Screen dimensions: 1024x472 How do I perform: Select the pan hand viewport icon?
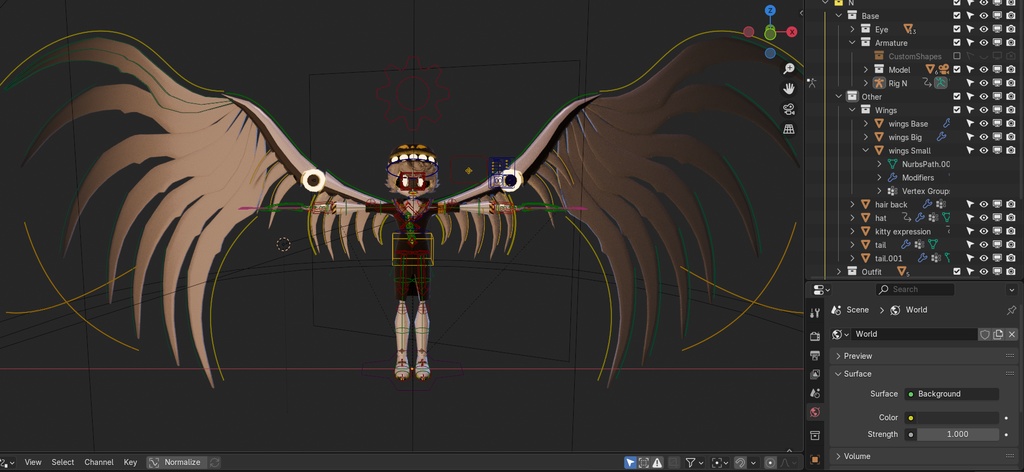click(x=789, y=89)
